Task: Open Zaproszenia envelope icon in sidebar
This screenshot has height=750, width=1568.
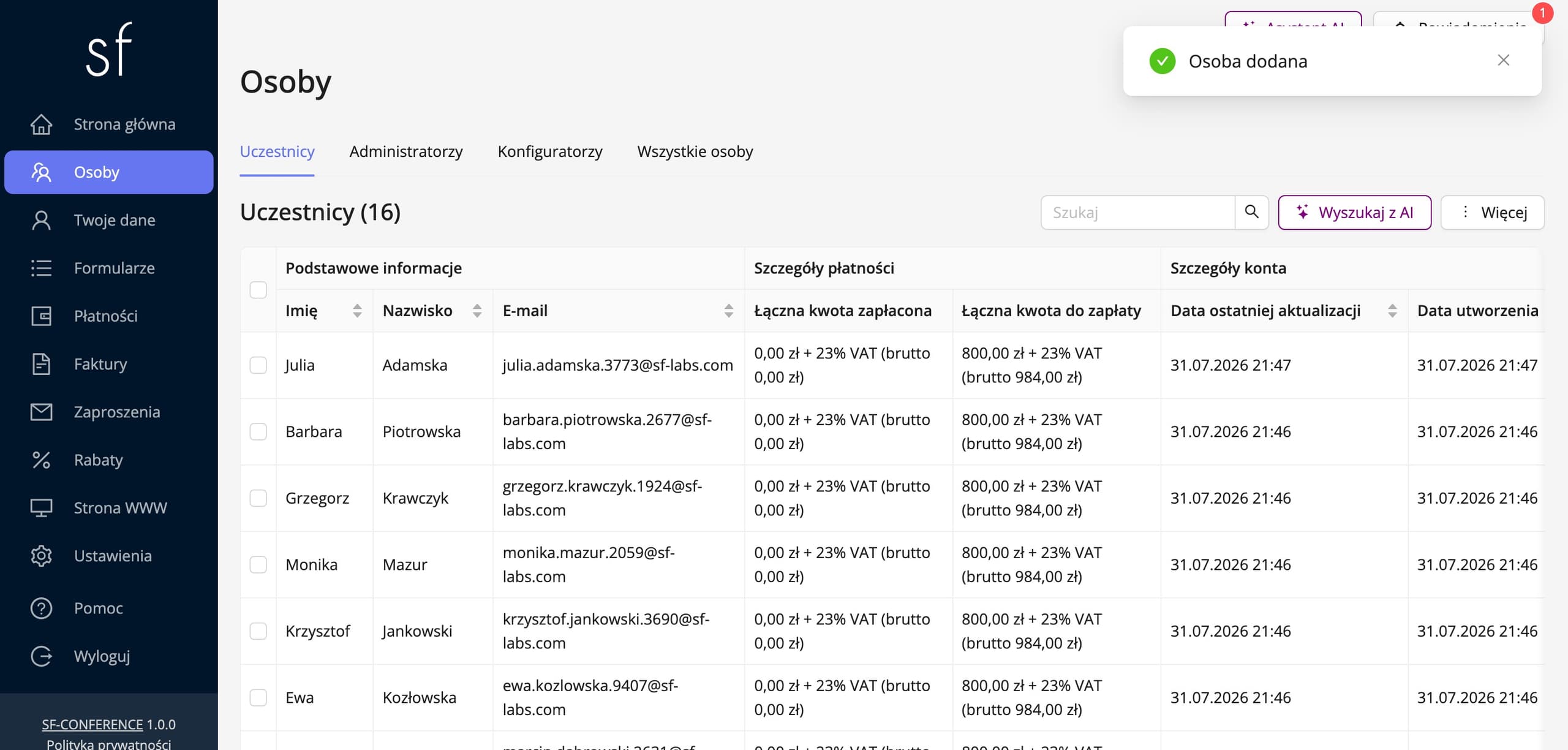Action: tap(41, 412)
